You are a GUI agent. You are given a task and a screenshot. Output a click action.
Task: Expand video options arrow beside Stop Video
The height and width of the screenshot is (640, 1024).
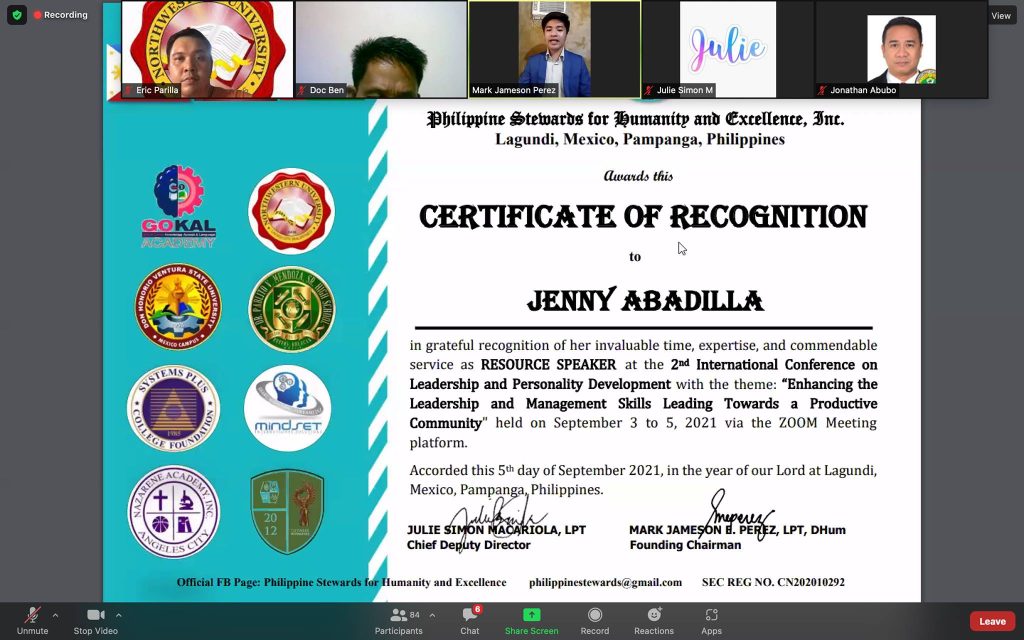pyautogui.click(x=119, y=615)
